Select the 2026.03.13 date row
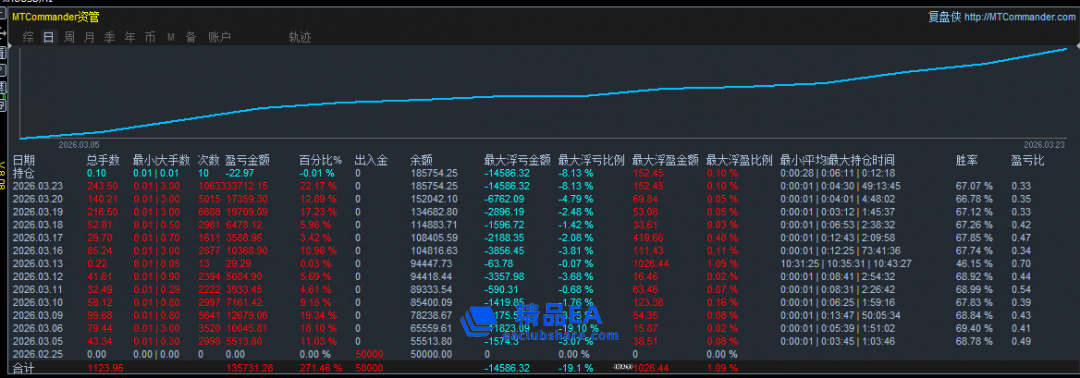This screenshot has height=378, width=1080. [37, 263]
